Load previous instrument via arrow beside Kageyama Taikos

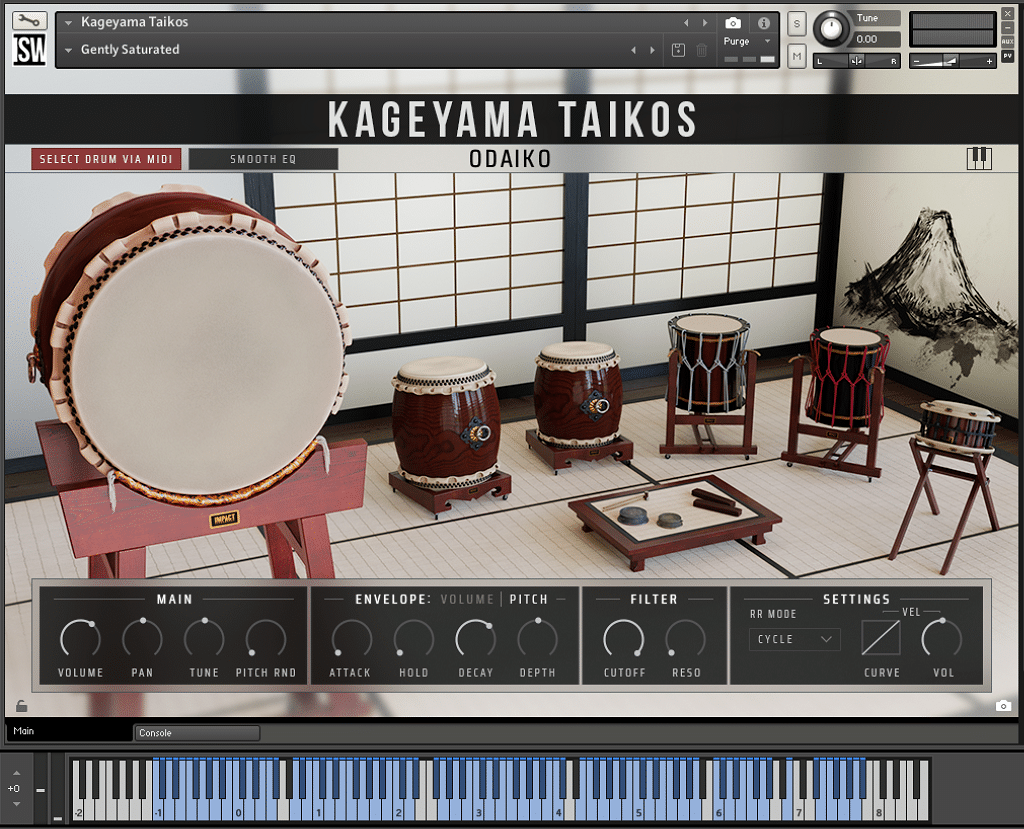tap(686, 23)
